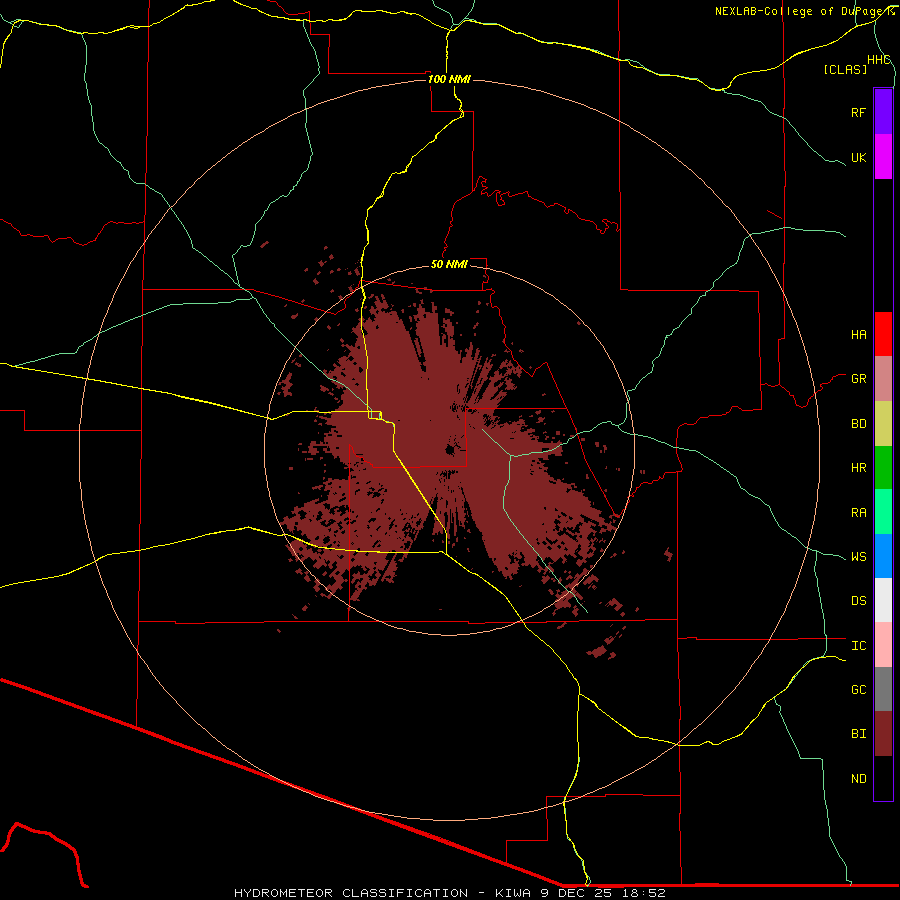
Task: Click the WS blue legend swatch
Action: coord(883,556)
